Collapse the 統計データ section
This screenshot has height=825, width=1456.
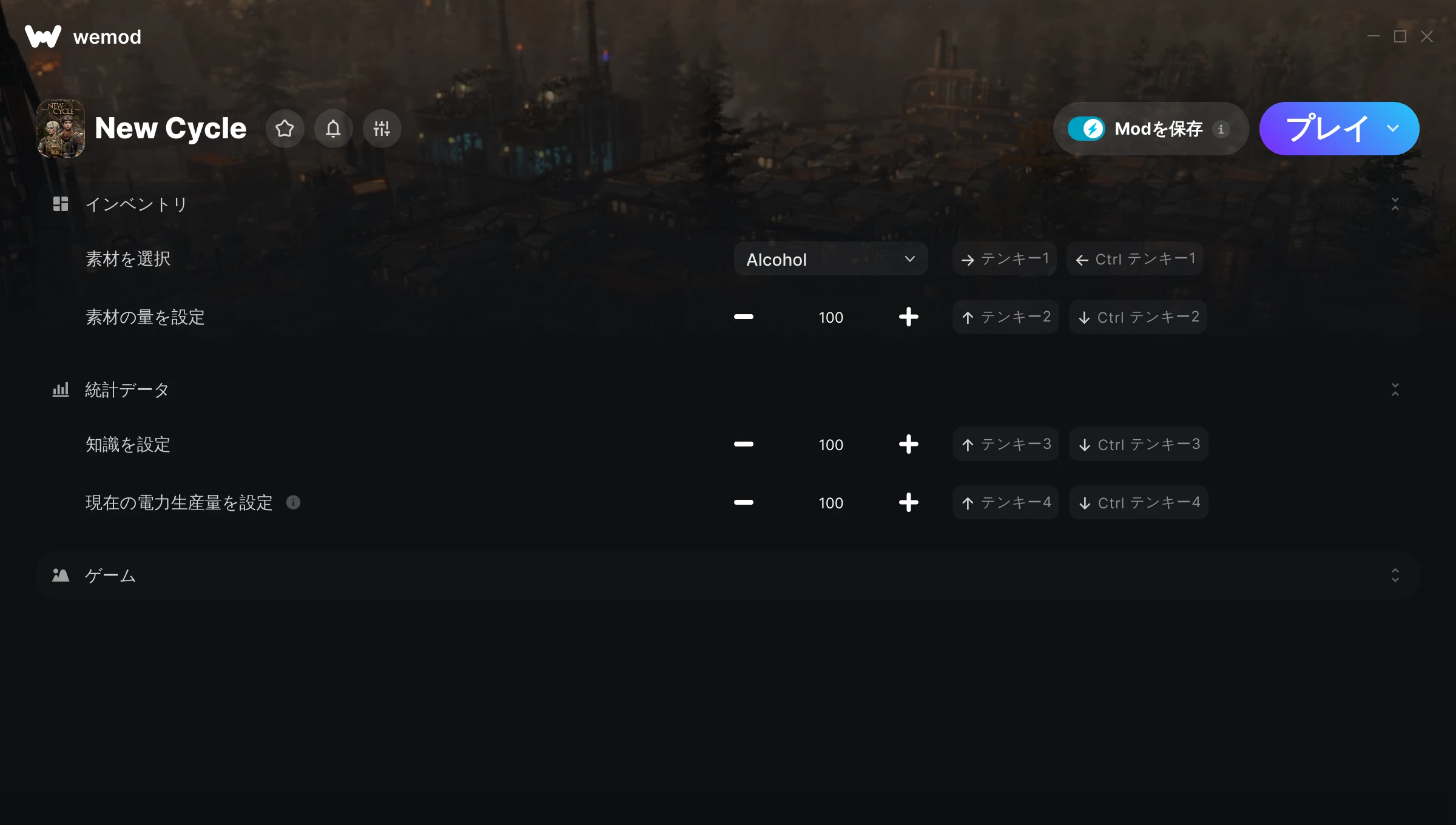[1395, 389]
